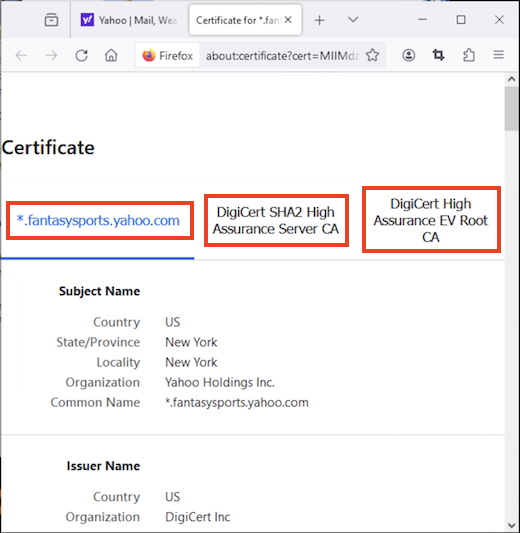
Task: Minimize the Firefox window
Action: tap(422, 20)
